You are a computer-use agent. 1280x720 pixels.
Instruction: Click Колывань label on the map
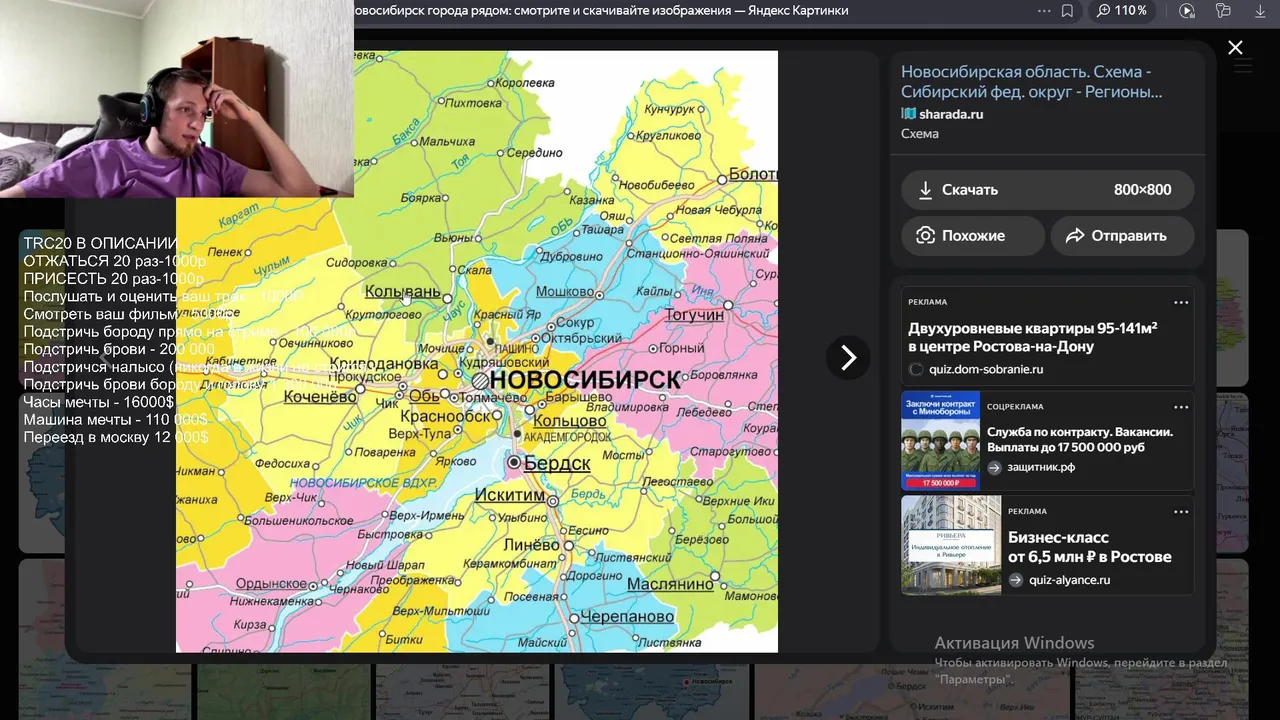402,291
